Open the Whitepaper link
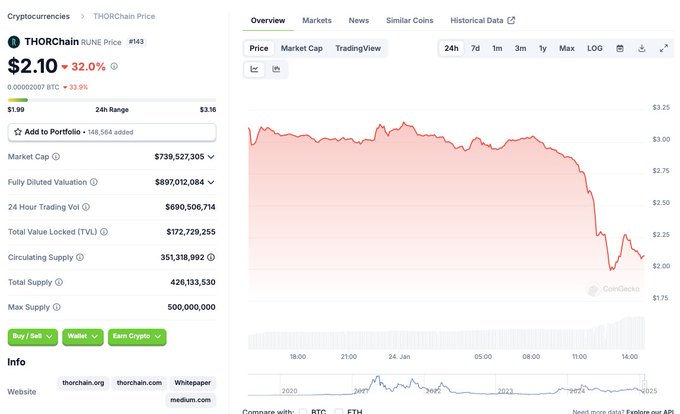The image size is (680, 414). tap(193, 383)
